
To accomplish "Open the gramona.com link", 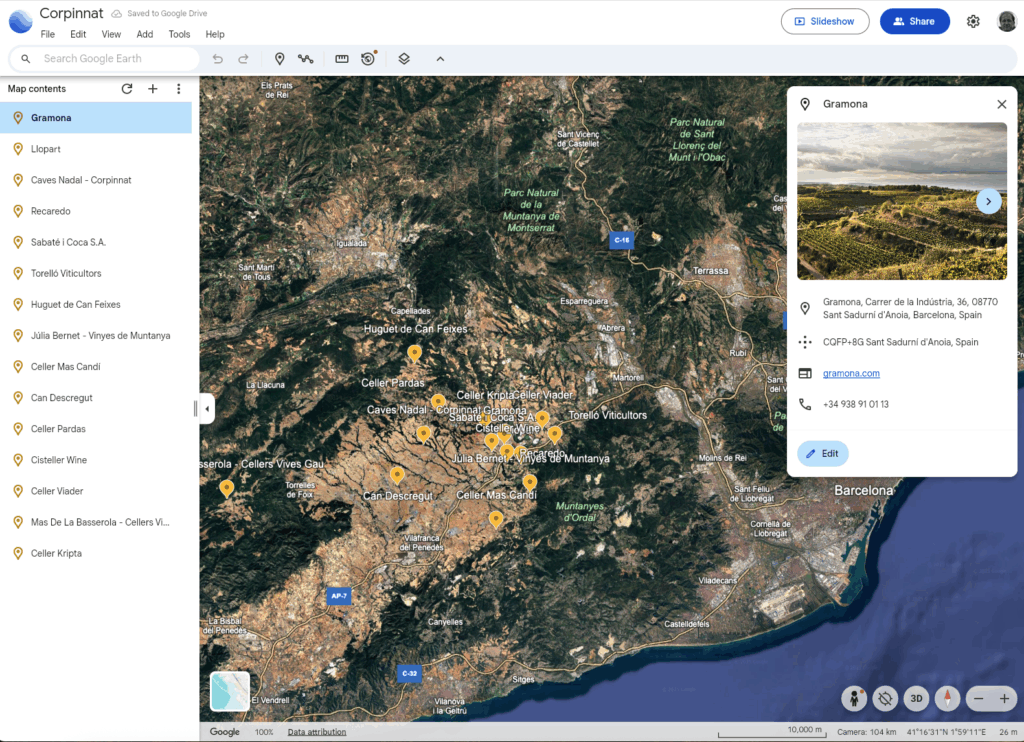I will tap(851, 374).
